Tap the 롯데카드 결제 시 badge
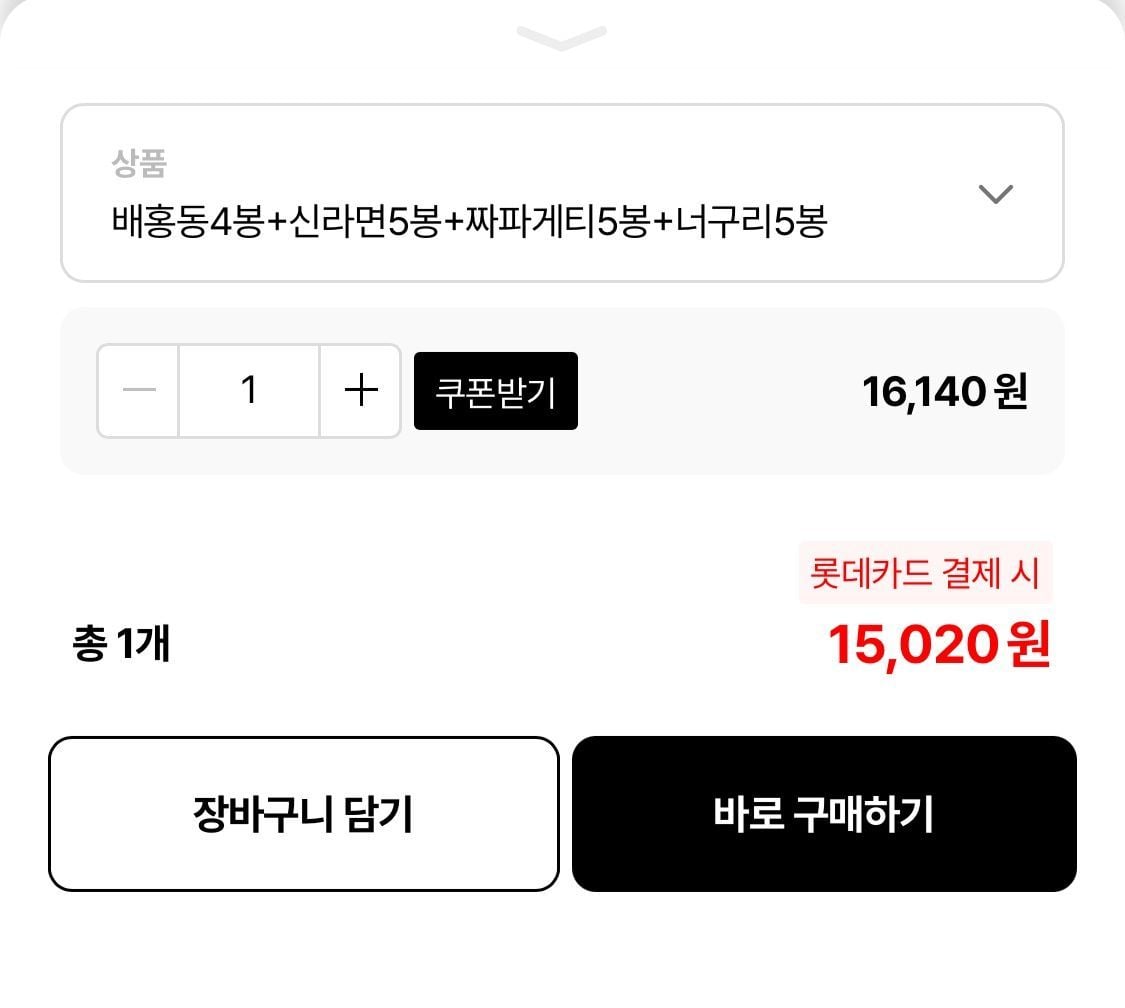The width and height of the screenshot is (1125, 1008). [x=925, y=574]
